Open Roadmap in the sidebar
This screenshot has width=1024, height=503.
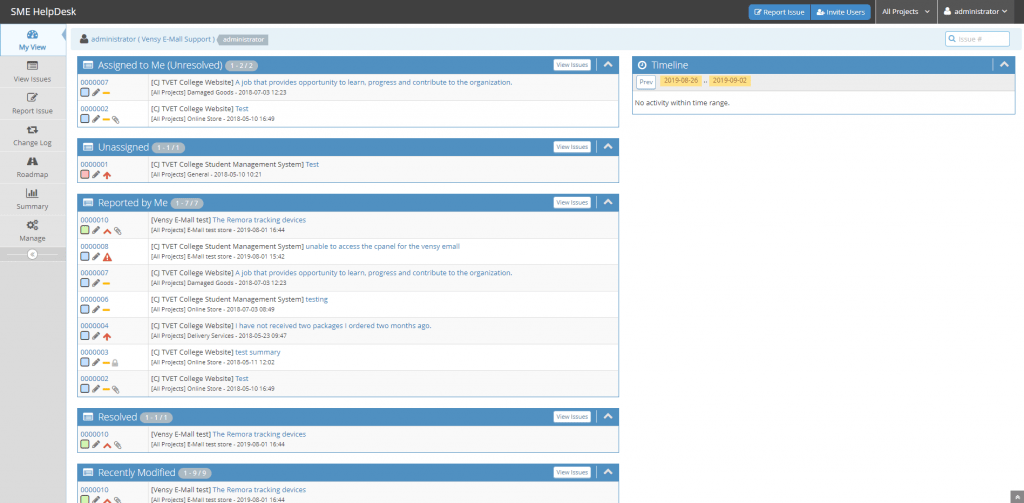click(33, 168)
